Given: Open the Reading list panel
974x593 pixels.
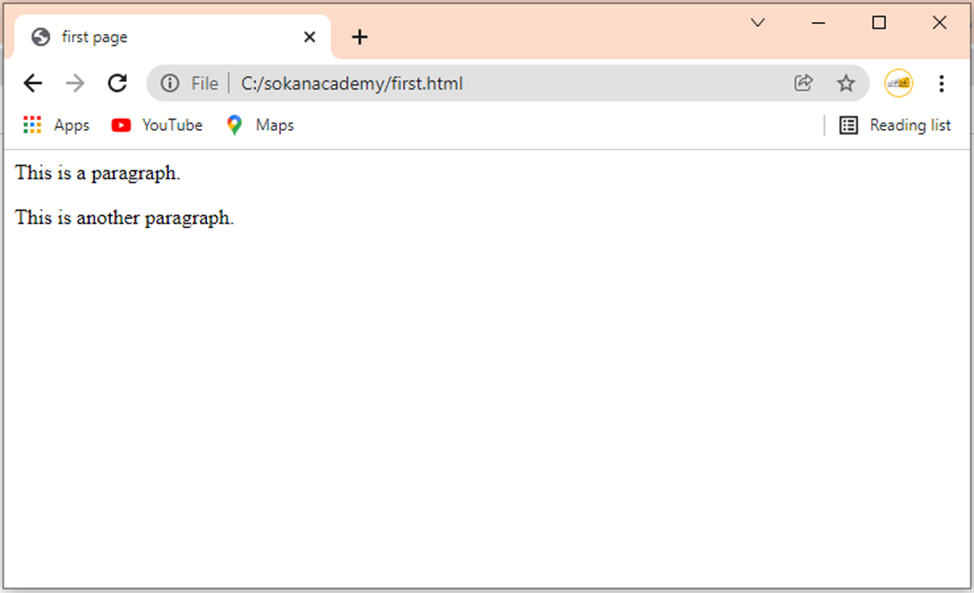Looking at the screenshot, I should pyautogui.click(x=895, y=125).
